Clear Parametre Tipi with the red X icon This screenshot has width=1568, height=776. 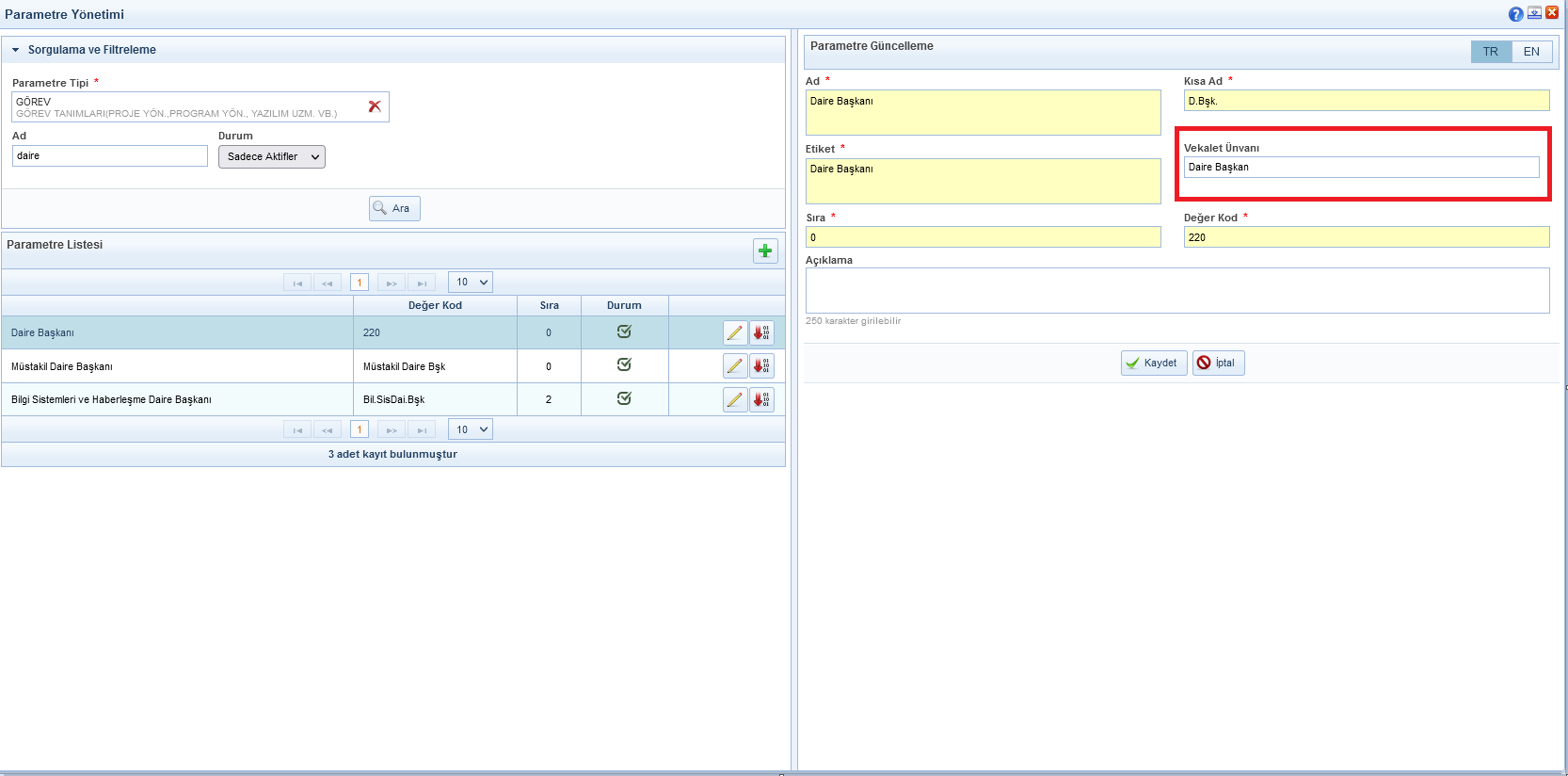[375, 106]
